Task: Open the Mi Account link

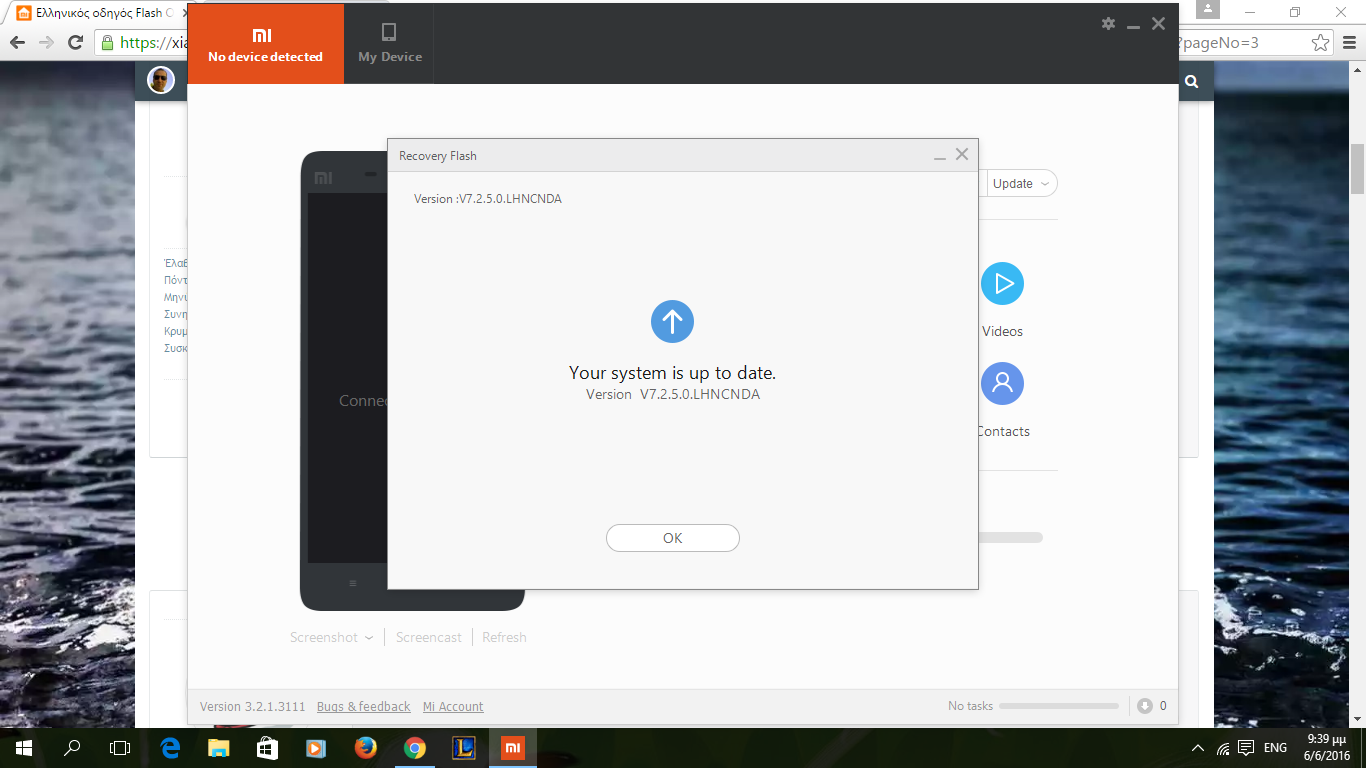Action: point(453,707)
